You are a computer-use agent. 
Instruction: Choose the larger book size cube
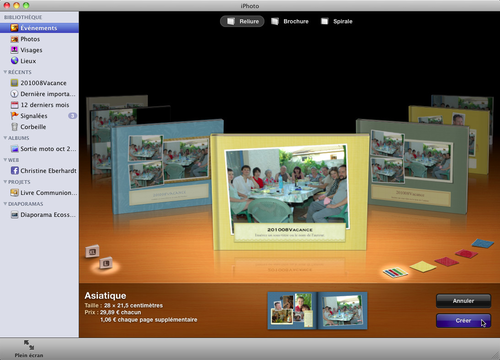point(92,252)
